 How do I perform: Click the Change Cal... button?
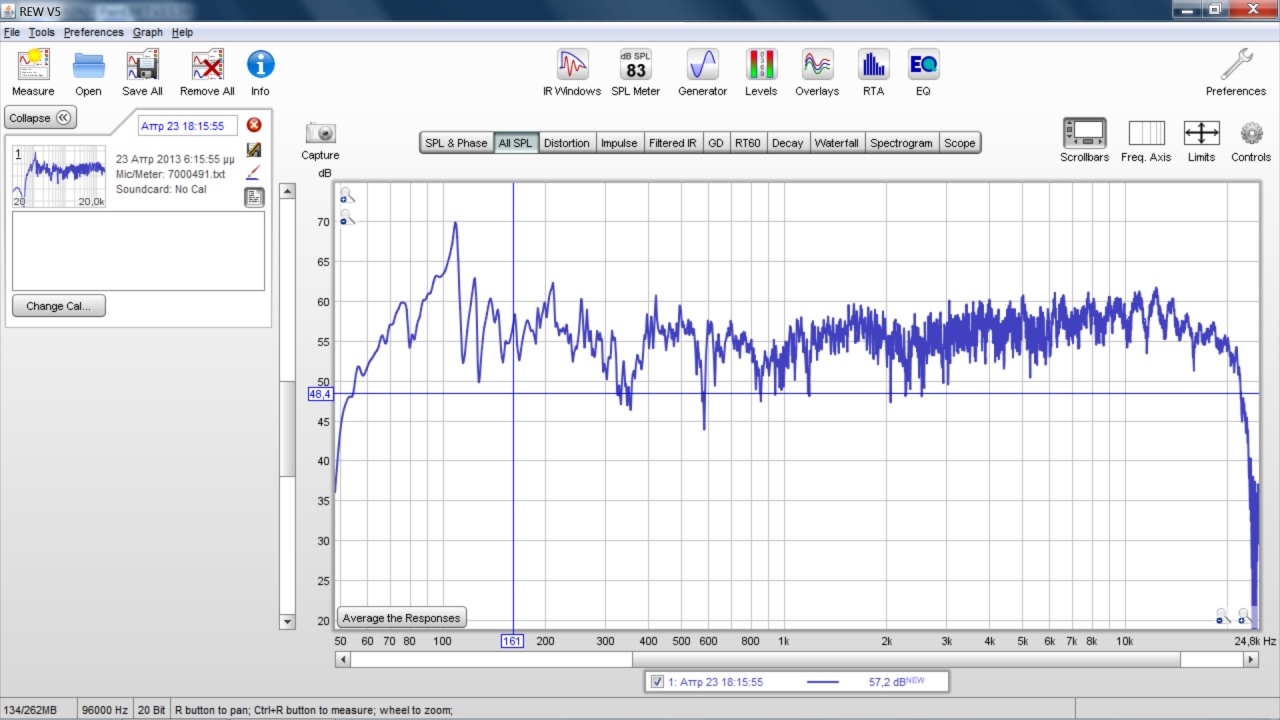point(59,306)
